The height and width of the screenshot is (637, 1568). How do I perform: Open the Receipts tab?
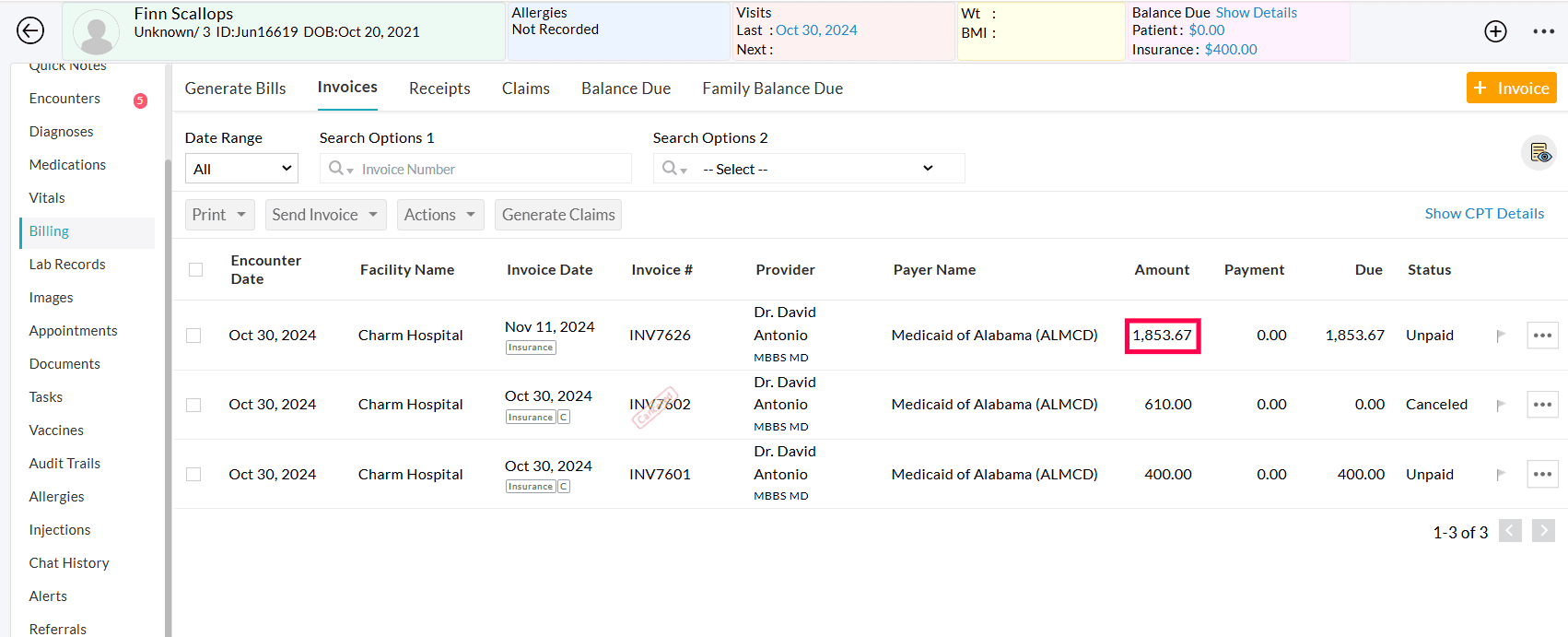439,88
